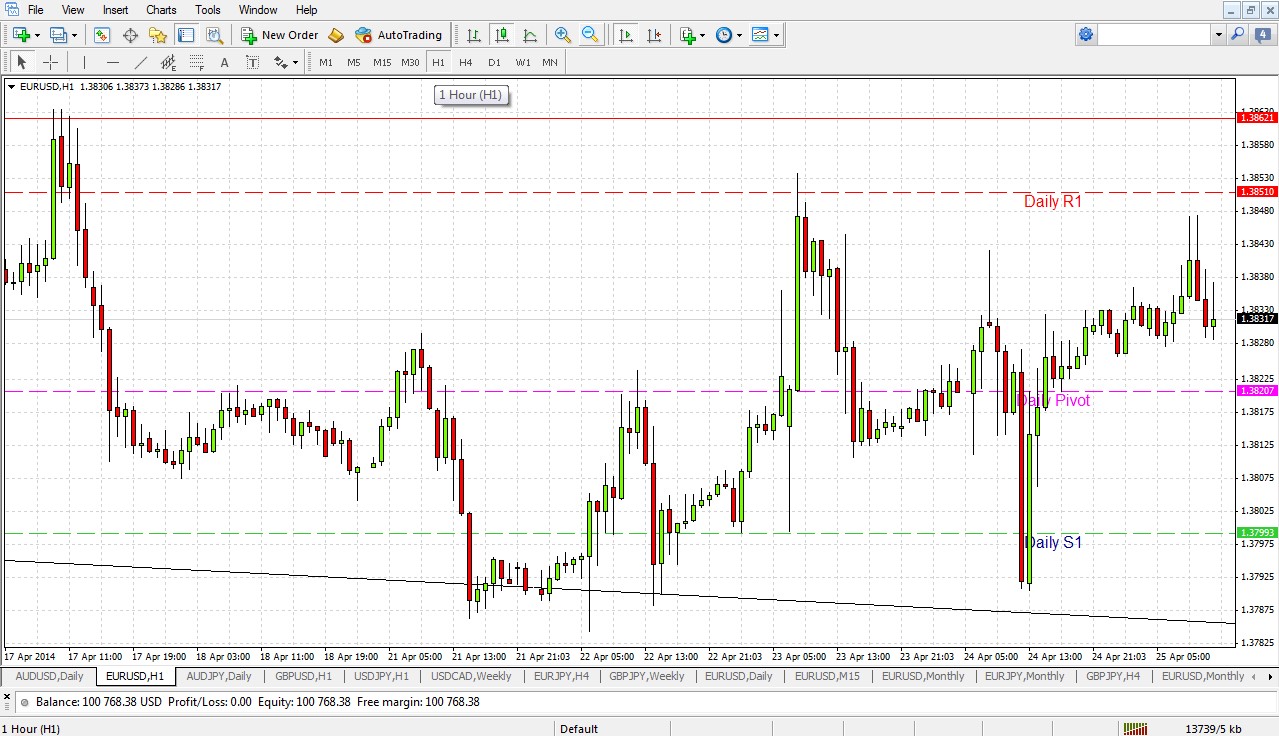Switch chart to Candlesticks display
The height and width of the screenshot is (736, 1279).
tap(501, 35)
